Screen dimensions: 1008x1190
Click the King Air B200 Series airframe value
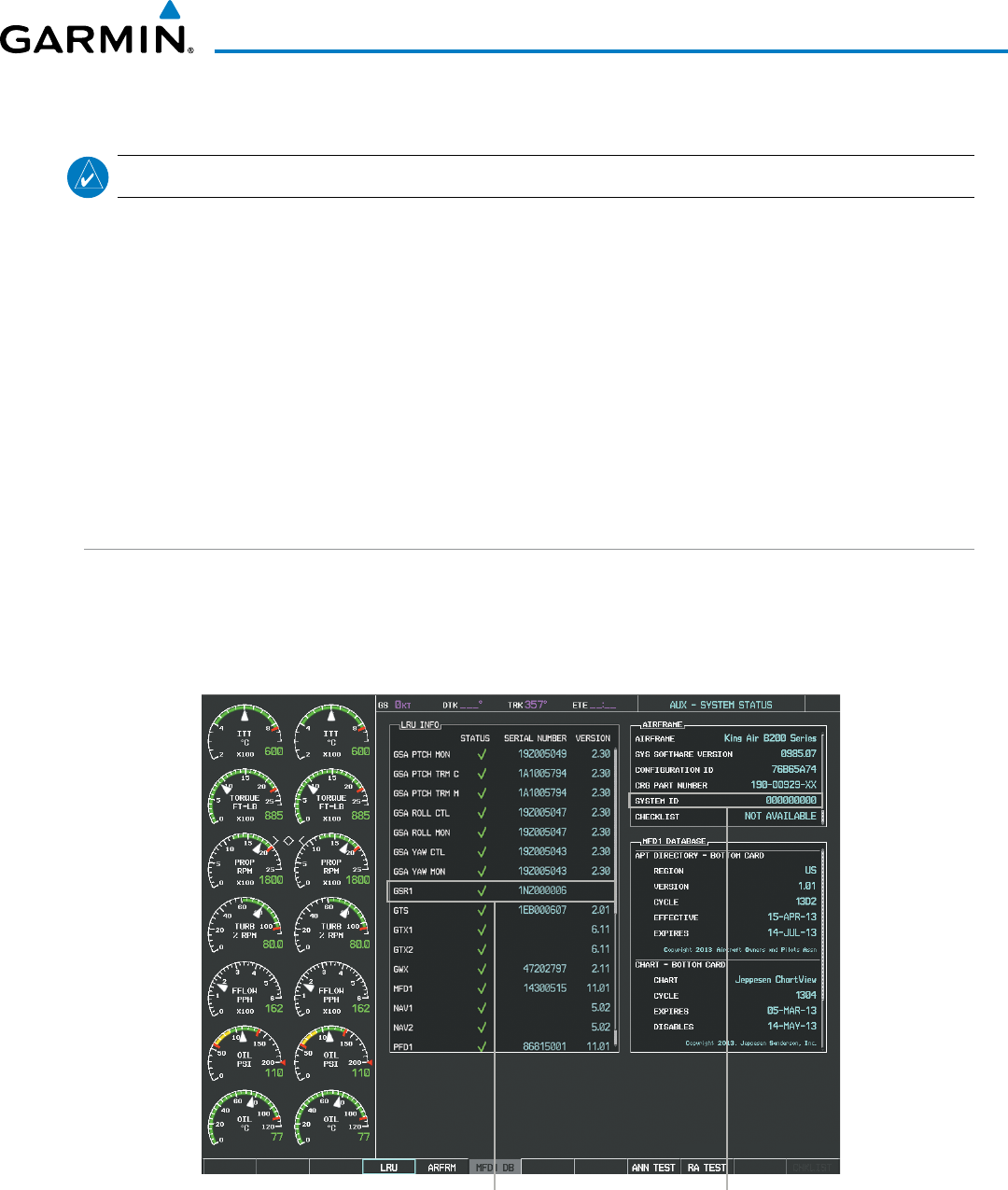pos(770,738)
